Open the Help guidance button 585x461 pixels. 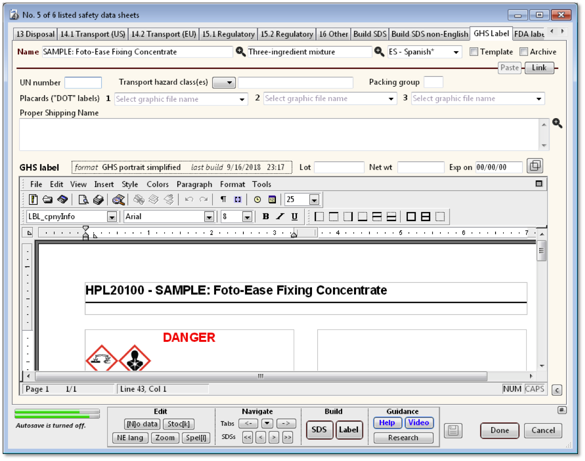tap(387, 423)
